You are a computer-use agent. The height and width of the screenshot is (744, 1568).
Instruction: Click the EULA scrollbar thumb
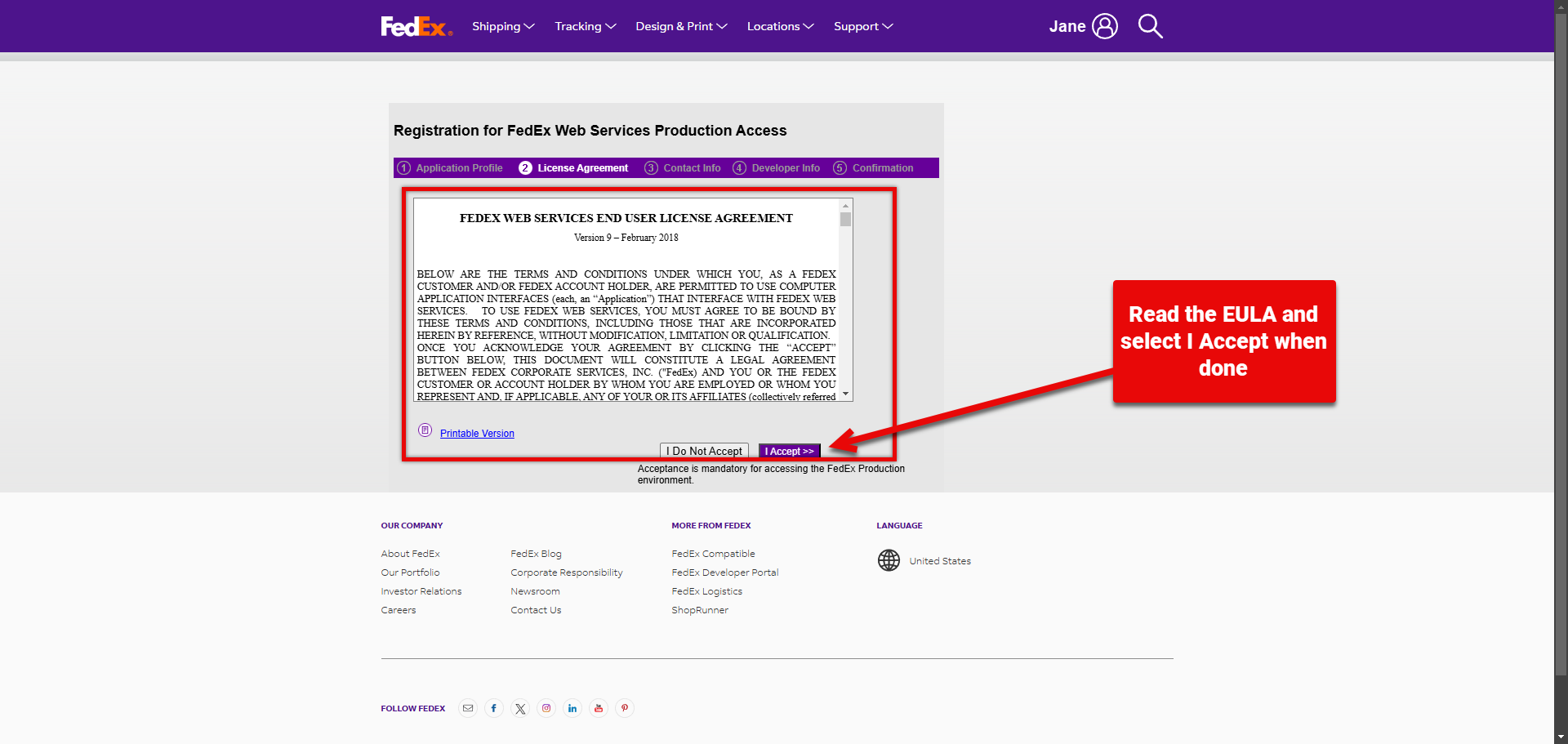pyautogui.click(x=846, y=219)
